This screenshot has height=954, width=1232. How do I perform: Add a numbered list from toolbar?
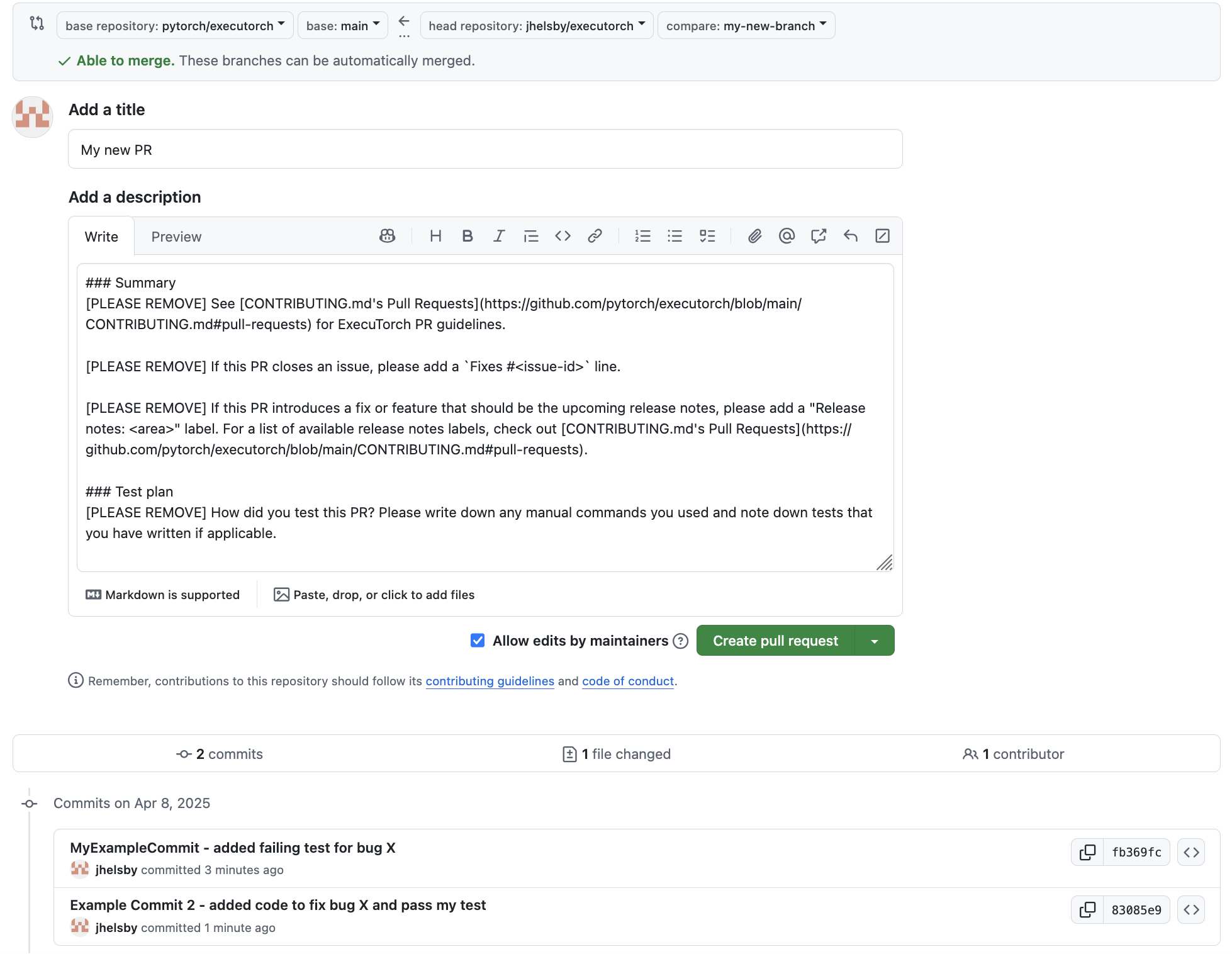642,236
